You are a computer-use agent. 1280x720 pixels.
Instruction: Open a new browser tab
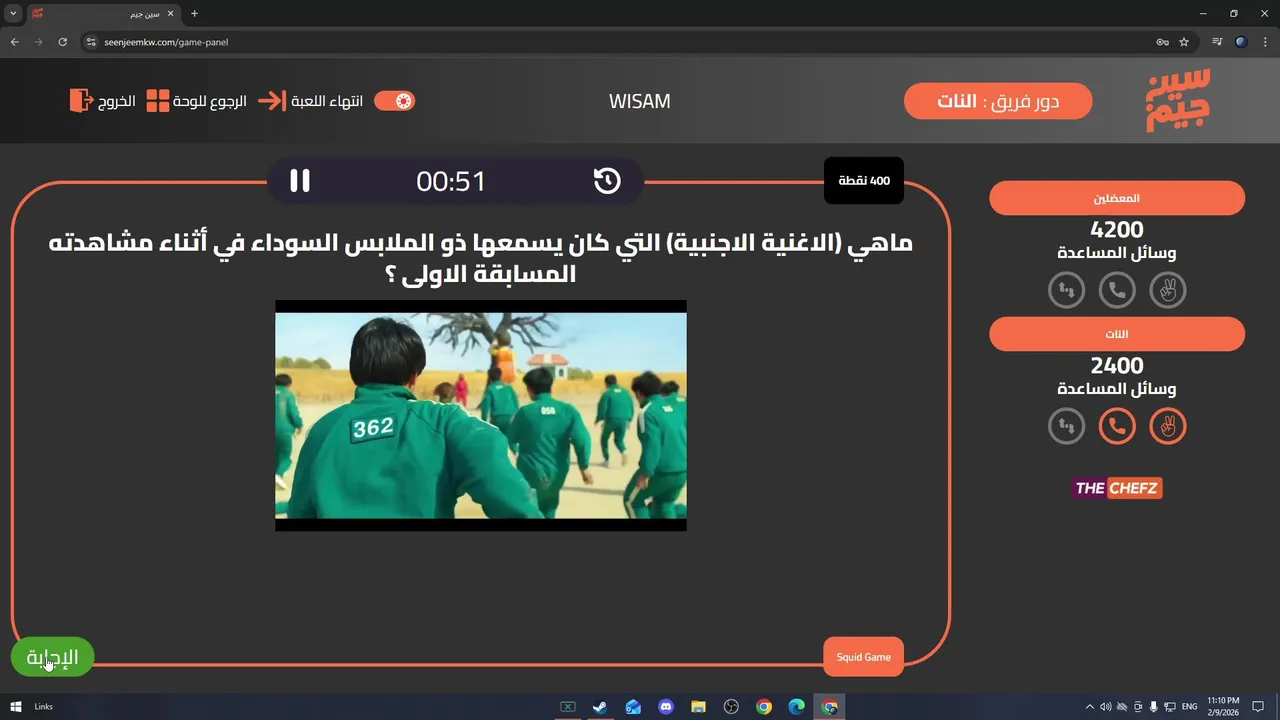tap(194, 14)
